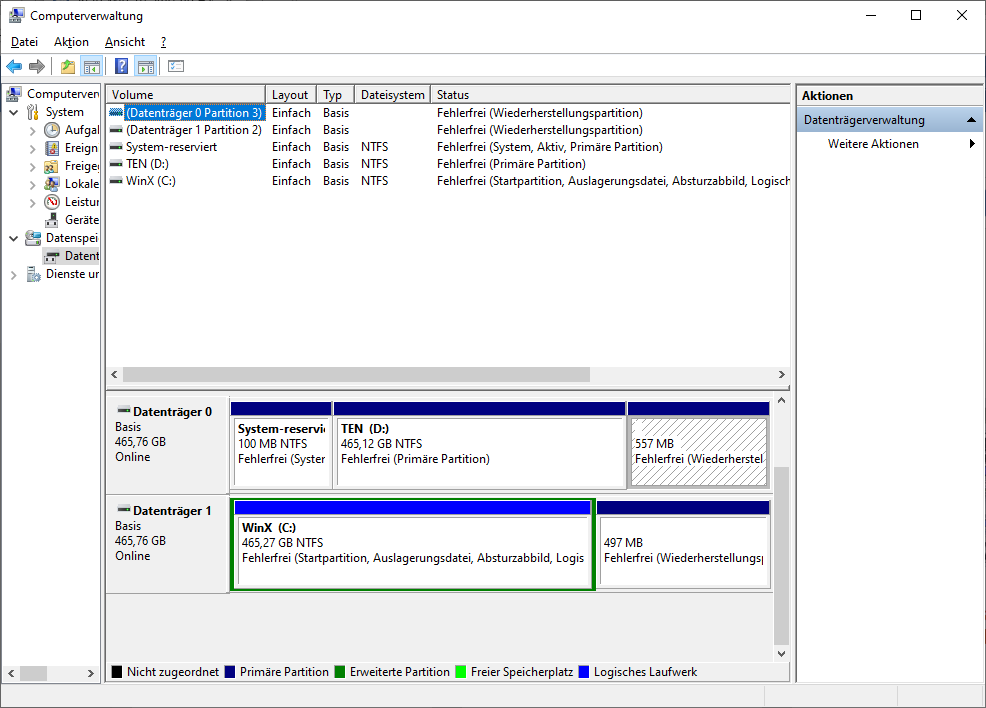Expand the Lokale Benutzer node
The width and height of the screenshot is (986, 708).
[x=33, y=184]
